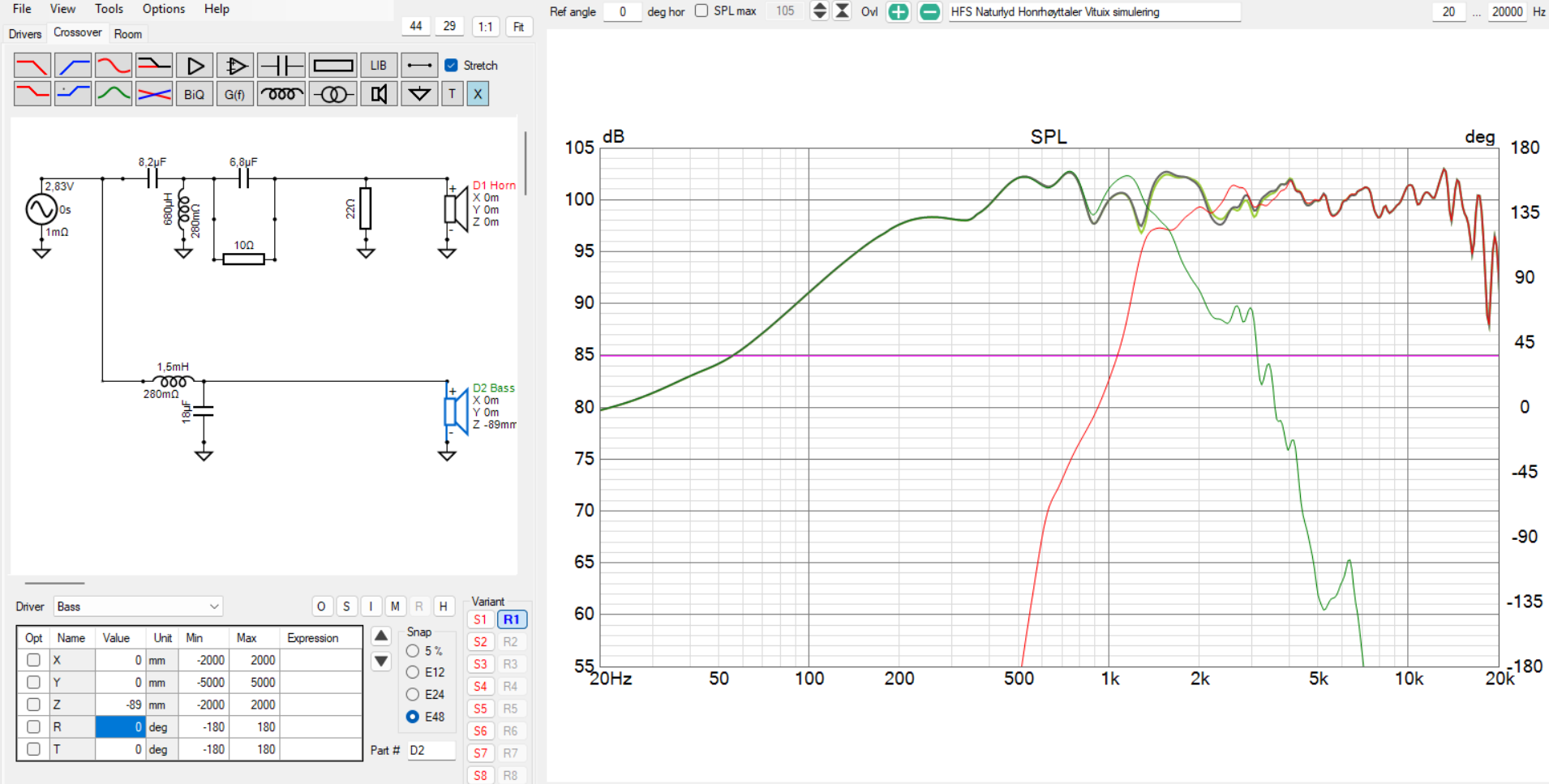Tick the Opt checkbox for Z row
Viewport: 1549px width, 784px height.
[33, 705]
